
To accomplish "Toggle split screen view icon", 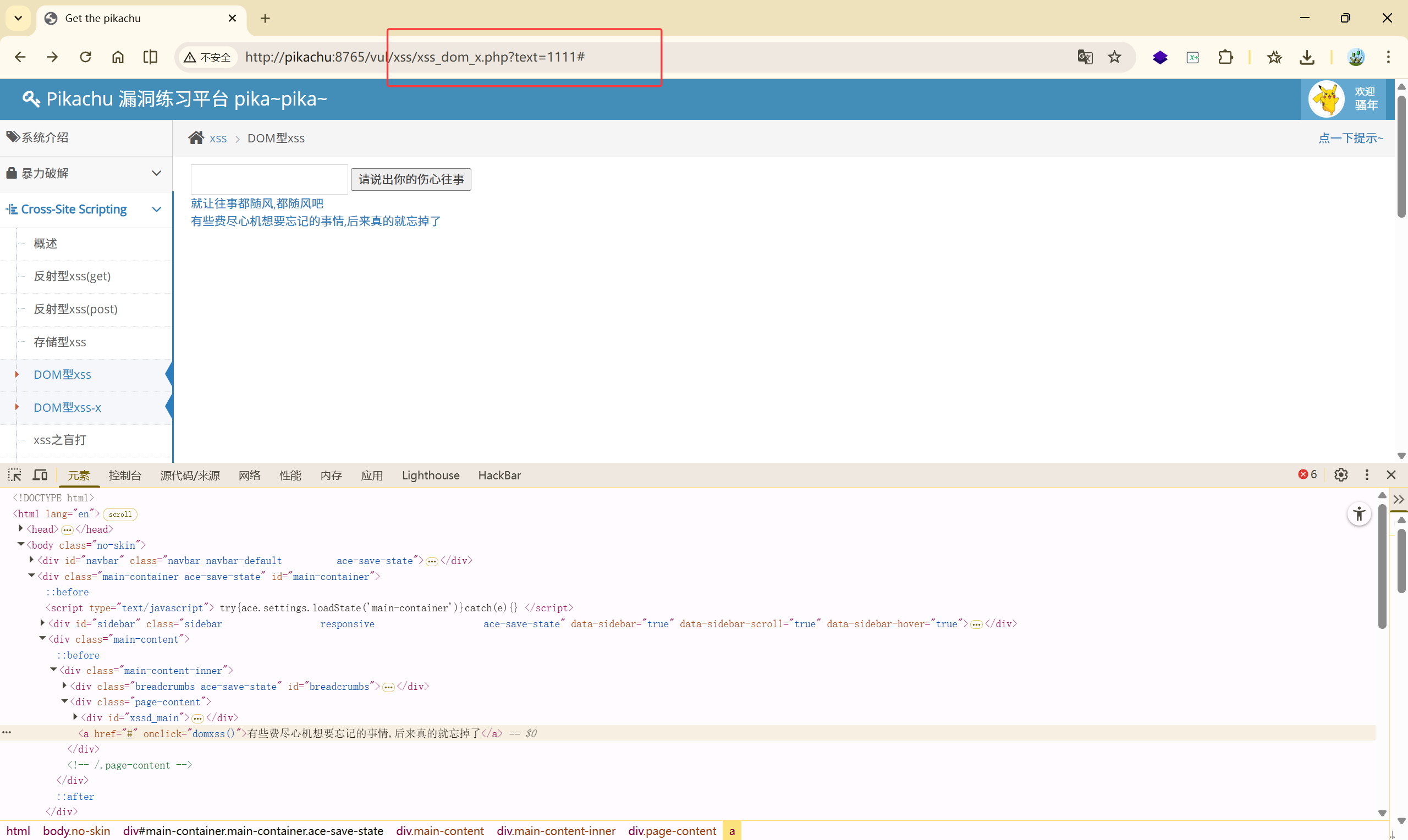I will pos(150,57).
